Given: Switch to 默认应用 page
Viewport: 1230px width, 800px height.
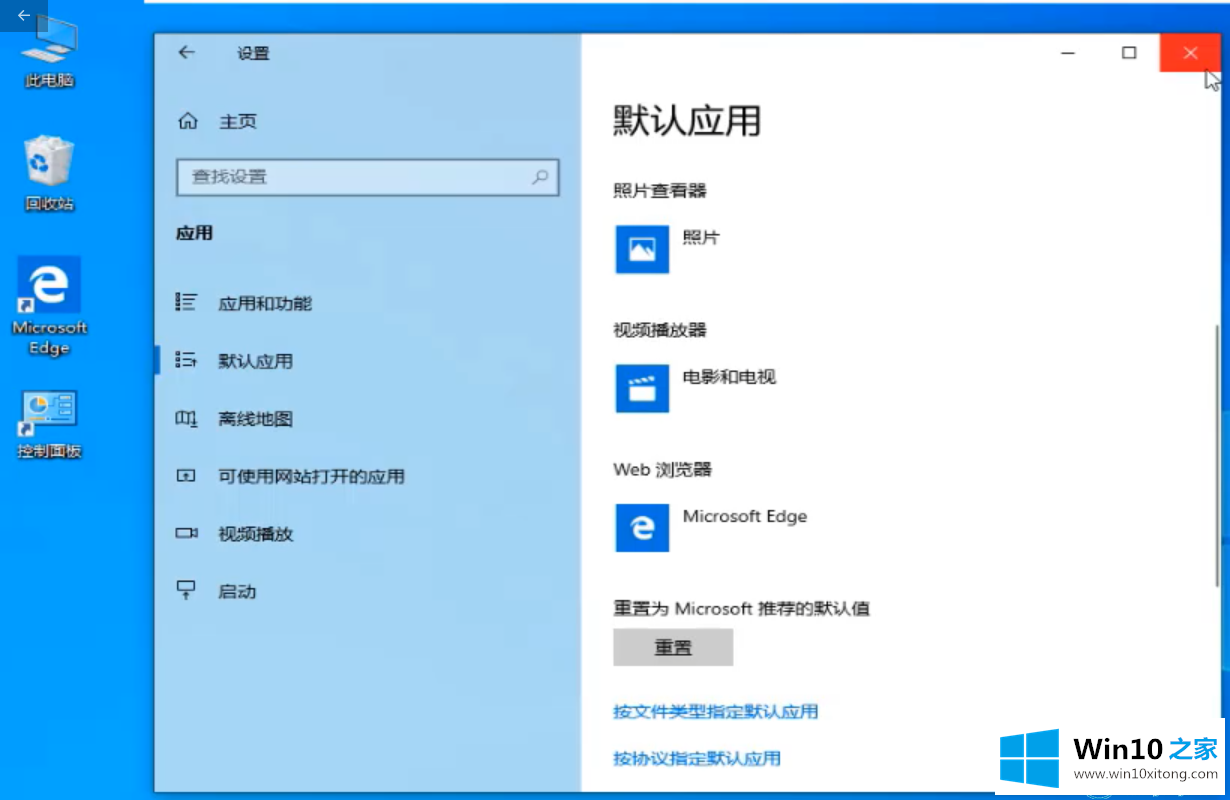Looking at the screenshot, I should [256, 361].
